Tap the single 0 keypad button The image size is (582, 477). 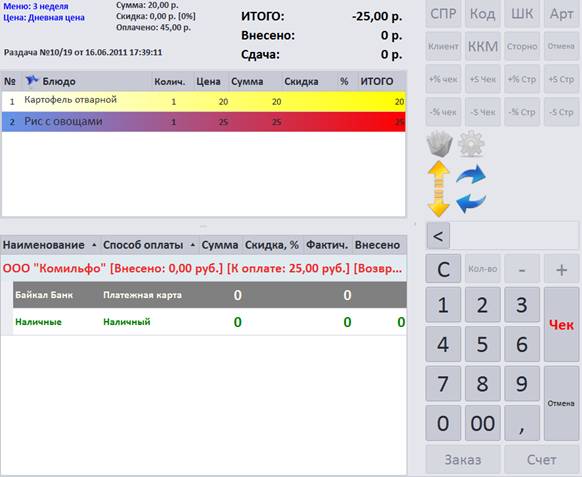pyautogui.click(x=443, y=423)
